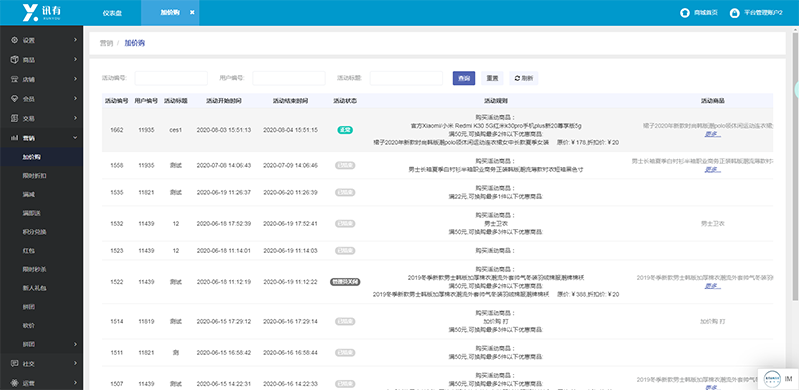Close the 加价购 tab
The width and height of the screenshot is (799, 390).
tap(192, 12)
